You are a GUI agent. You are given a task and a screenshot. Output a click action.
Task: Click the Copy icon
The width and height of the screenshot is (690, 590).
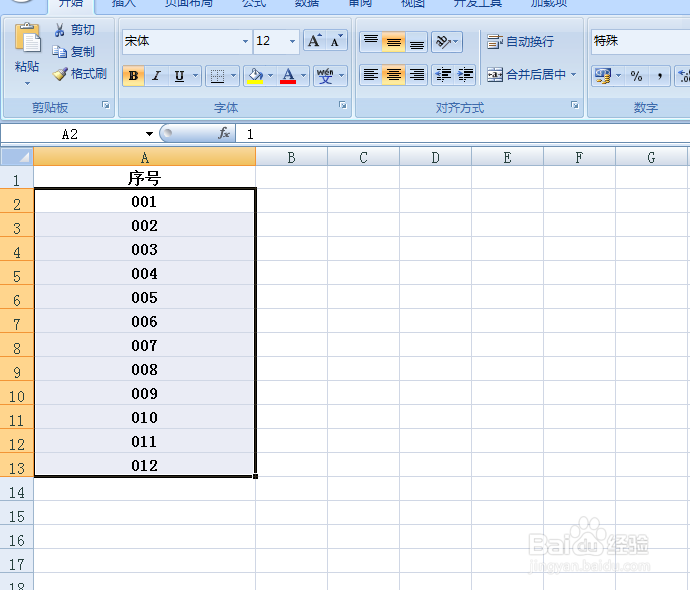click(x=59, y=51)
